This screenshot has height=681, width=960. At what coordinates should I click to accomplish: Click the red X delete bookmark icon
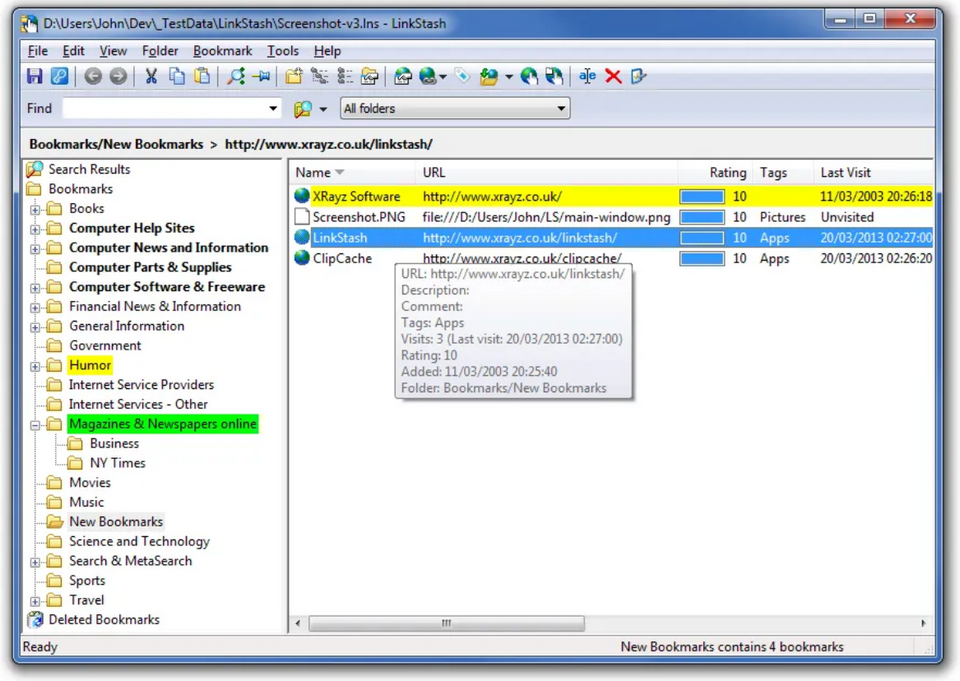[613, 76]
